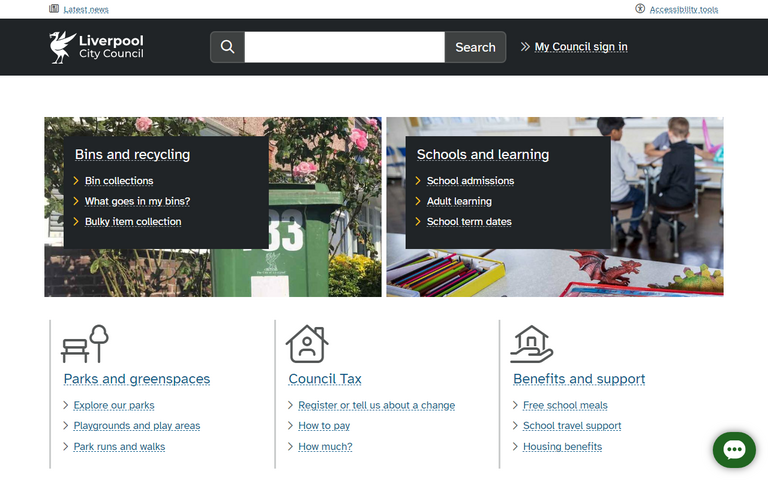Focus the site search text field
This screenshot has height=480, width=768.
[x=344, y=47]
